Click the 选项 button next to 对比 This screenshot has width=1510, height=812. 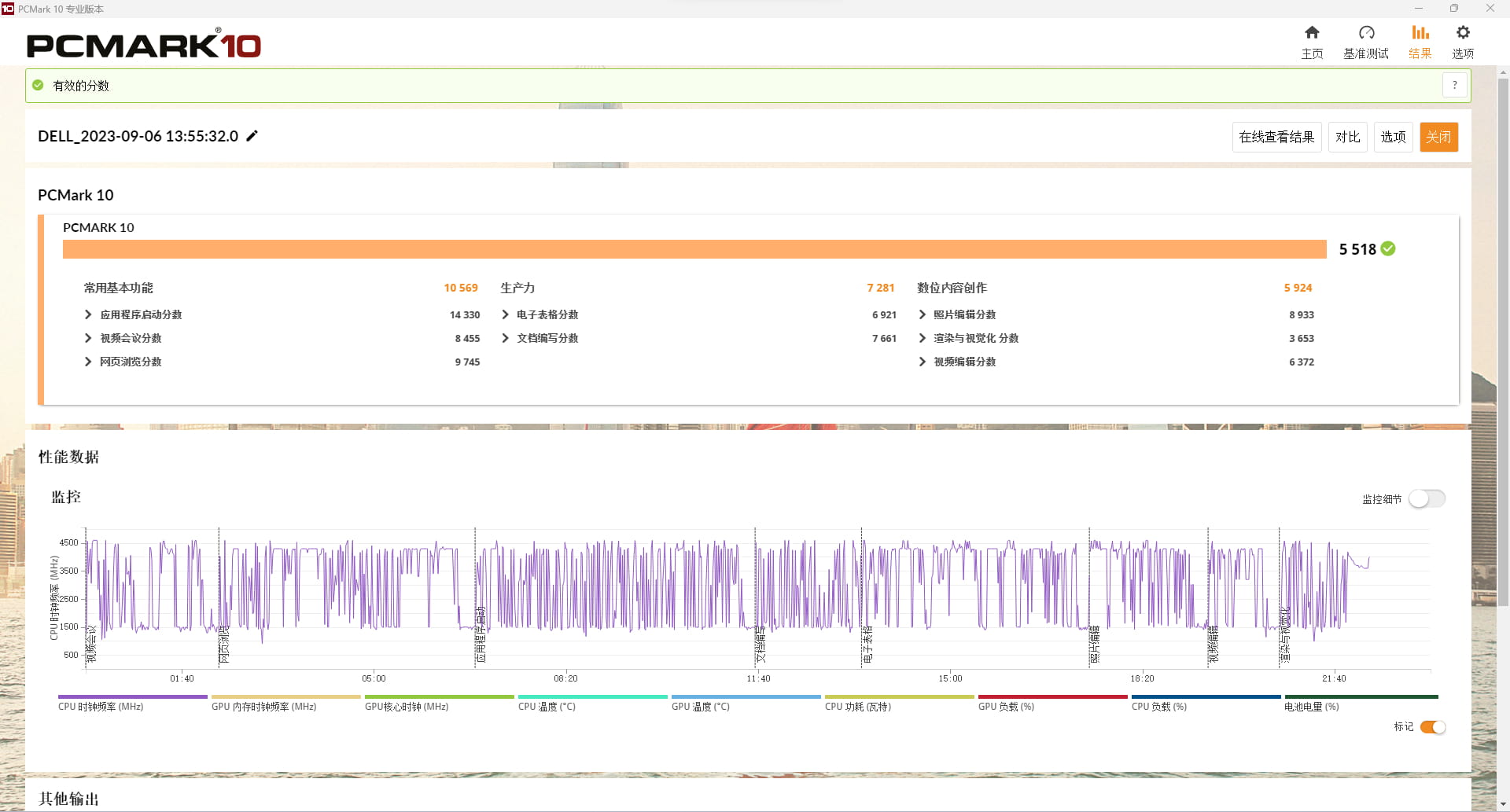[1393, 137]
